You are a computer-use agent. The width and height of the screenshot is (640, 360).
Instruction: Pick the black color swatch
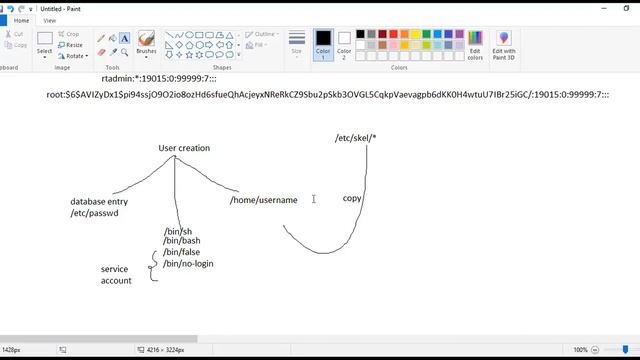(360, 34)
